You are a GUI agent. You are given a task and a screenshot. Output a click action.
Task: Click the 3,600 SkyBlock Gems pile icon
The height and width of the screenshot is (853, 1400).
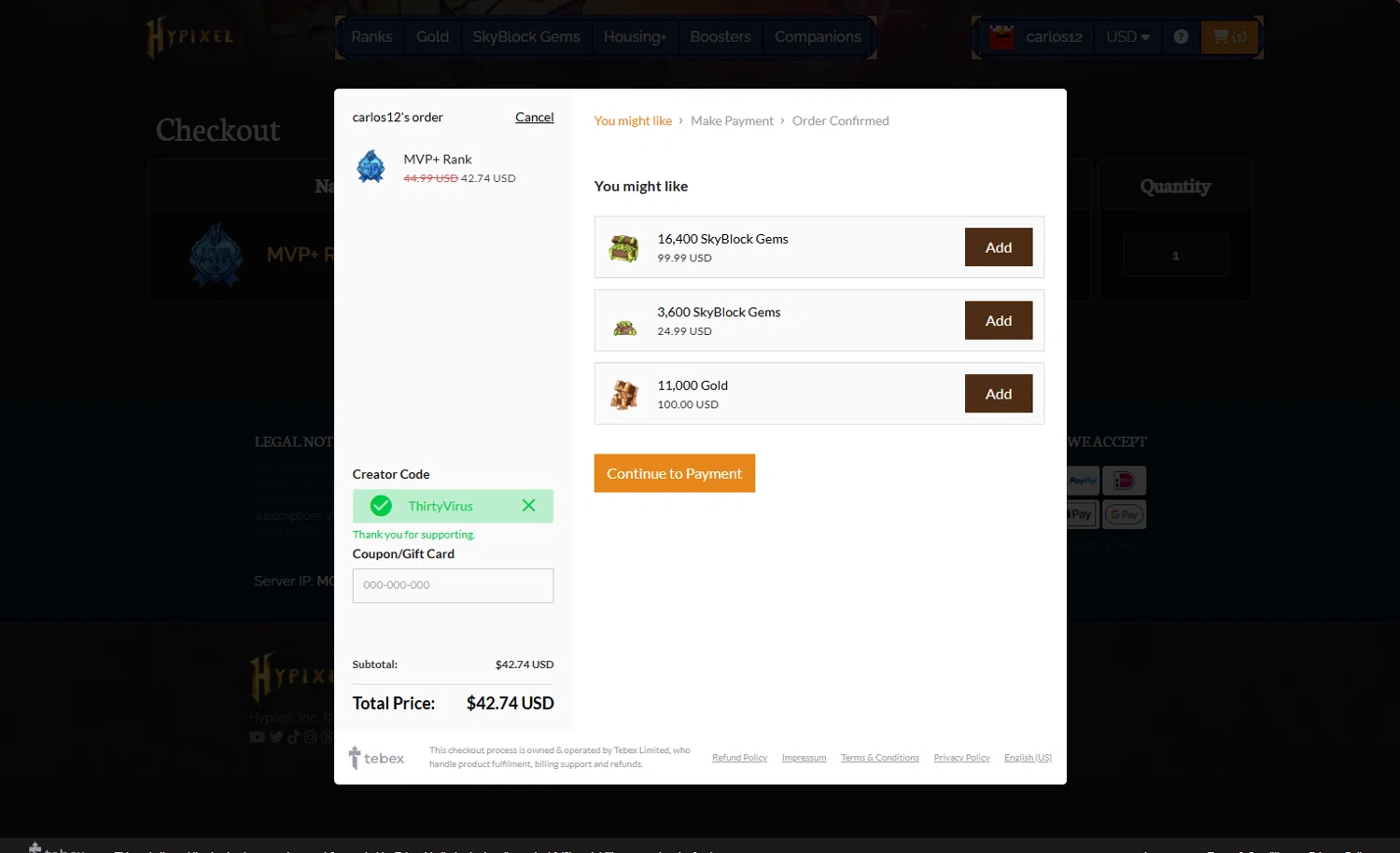(624, 328)
